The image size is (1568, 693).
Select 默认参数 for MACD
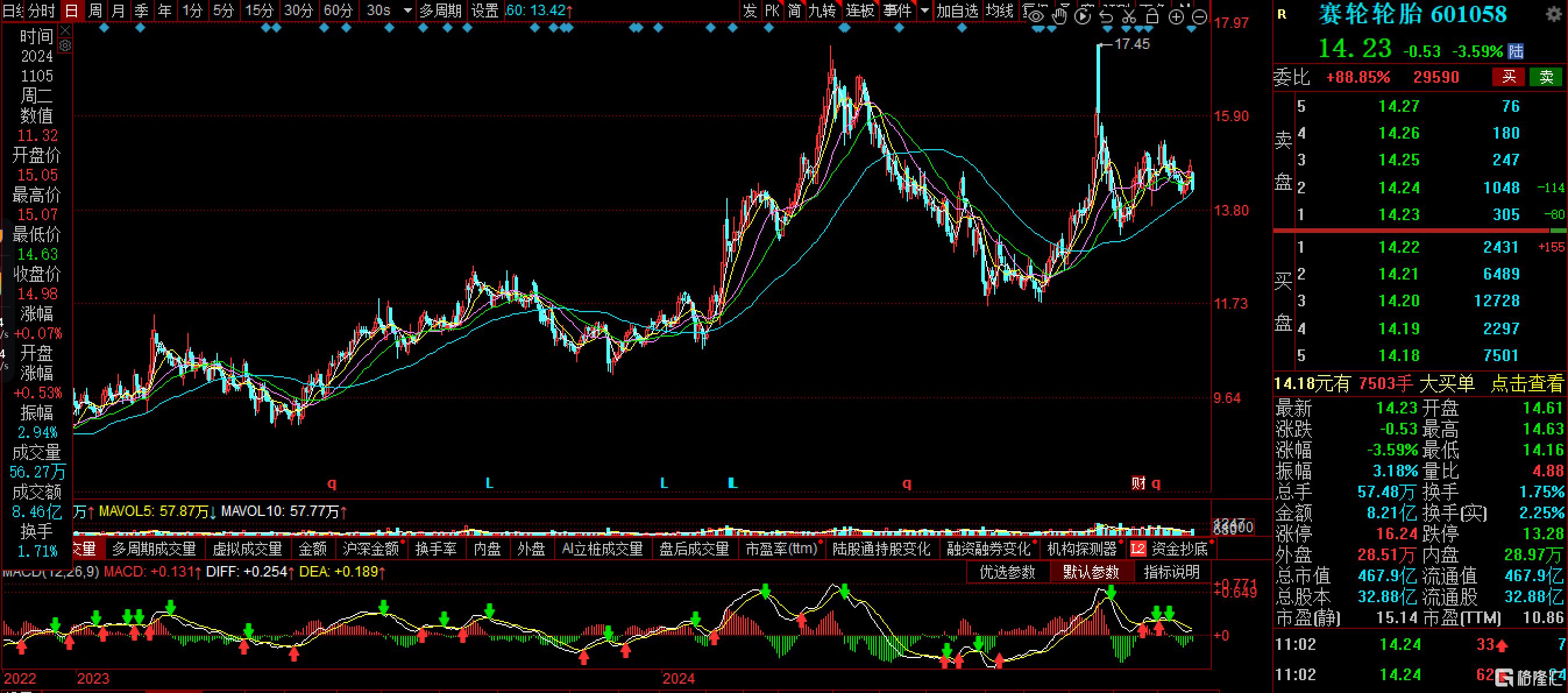1091,572
